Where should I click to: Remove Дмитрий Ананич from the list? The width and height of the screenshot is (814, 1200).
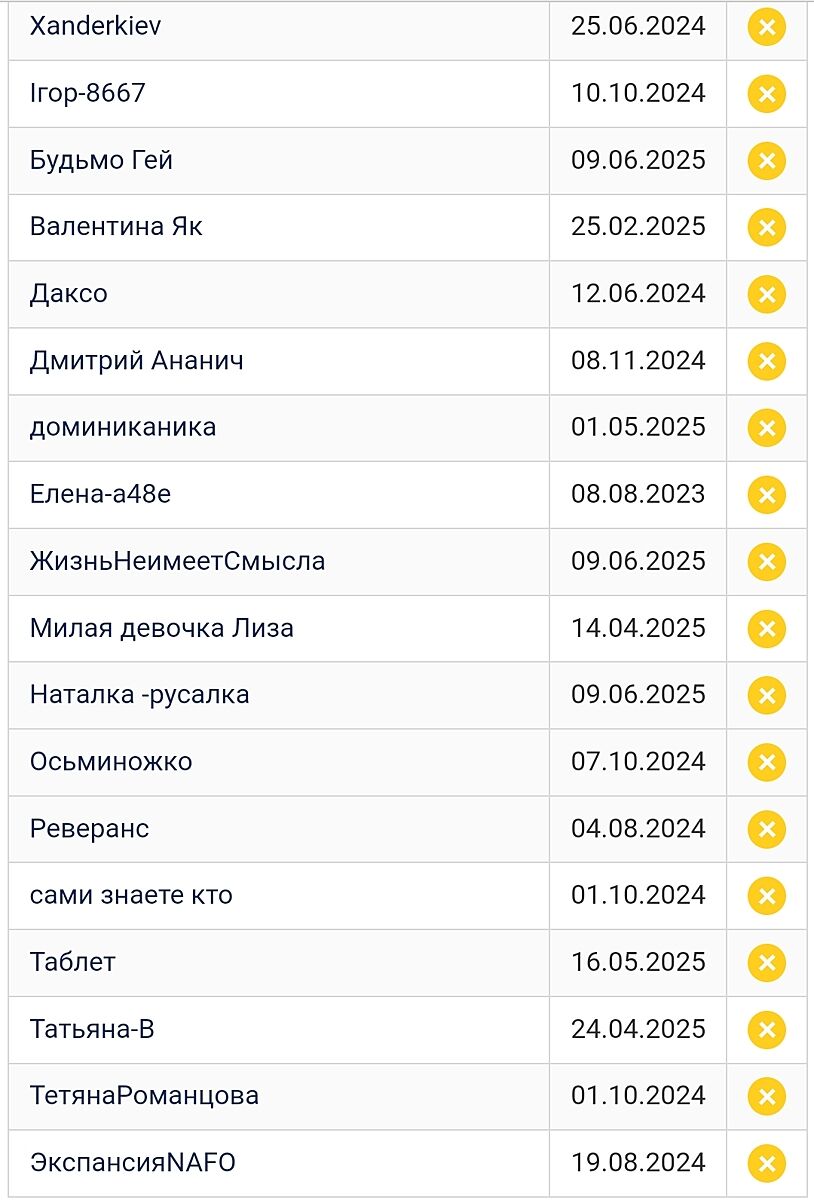tap(766, 361)
